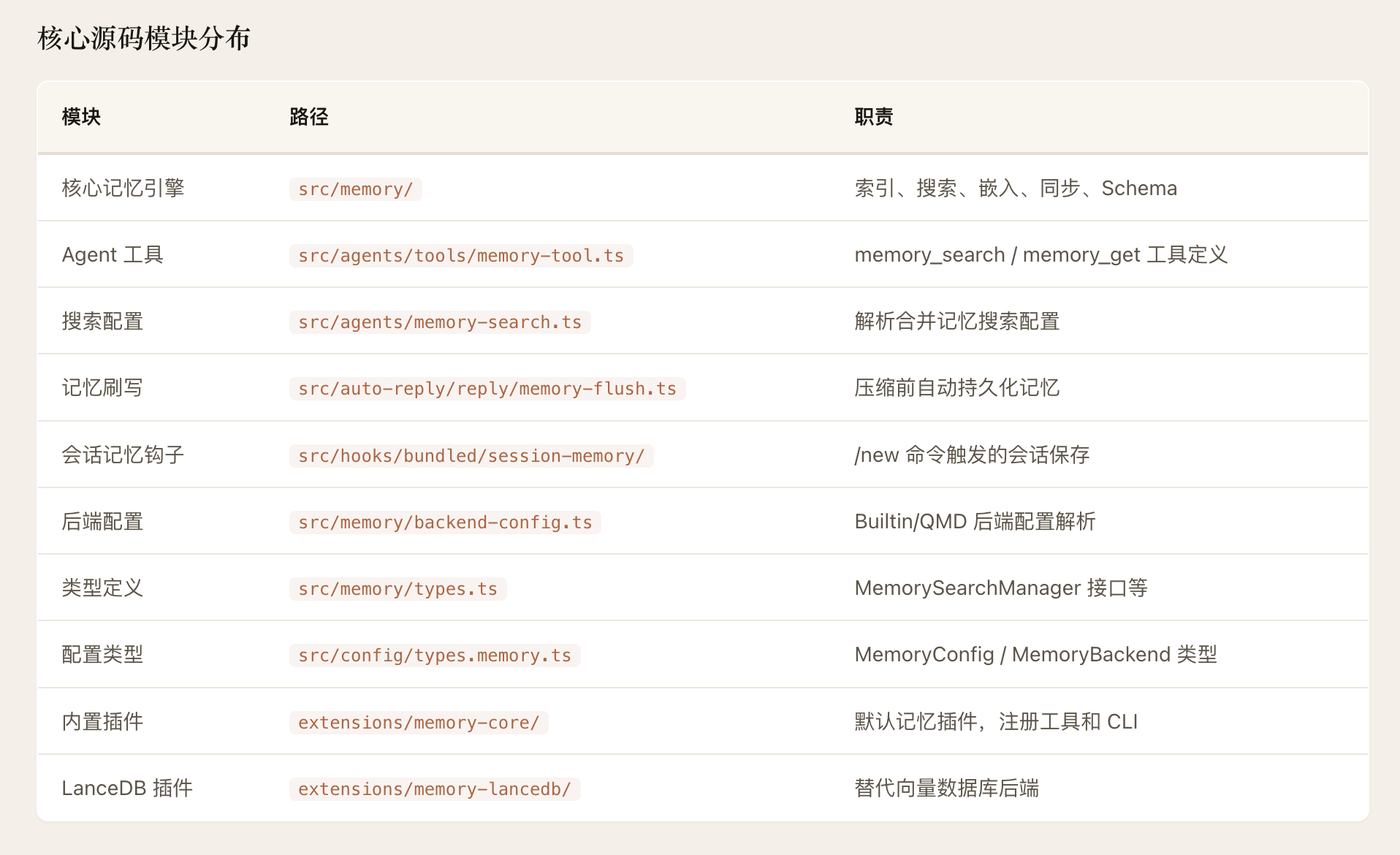Click the Builtin/QMD 后端配置解析 description

click(974, 522)
